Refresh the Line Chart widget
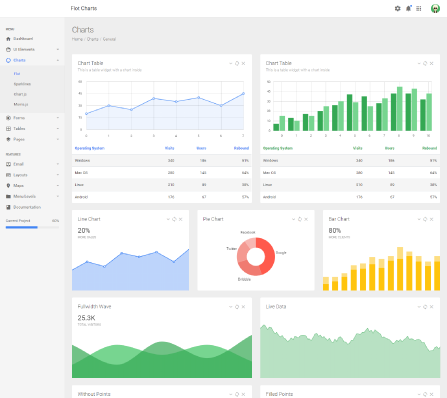 (x=174, y=219)
